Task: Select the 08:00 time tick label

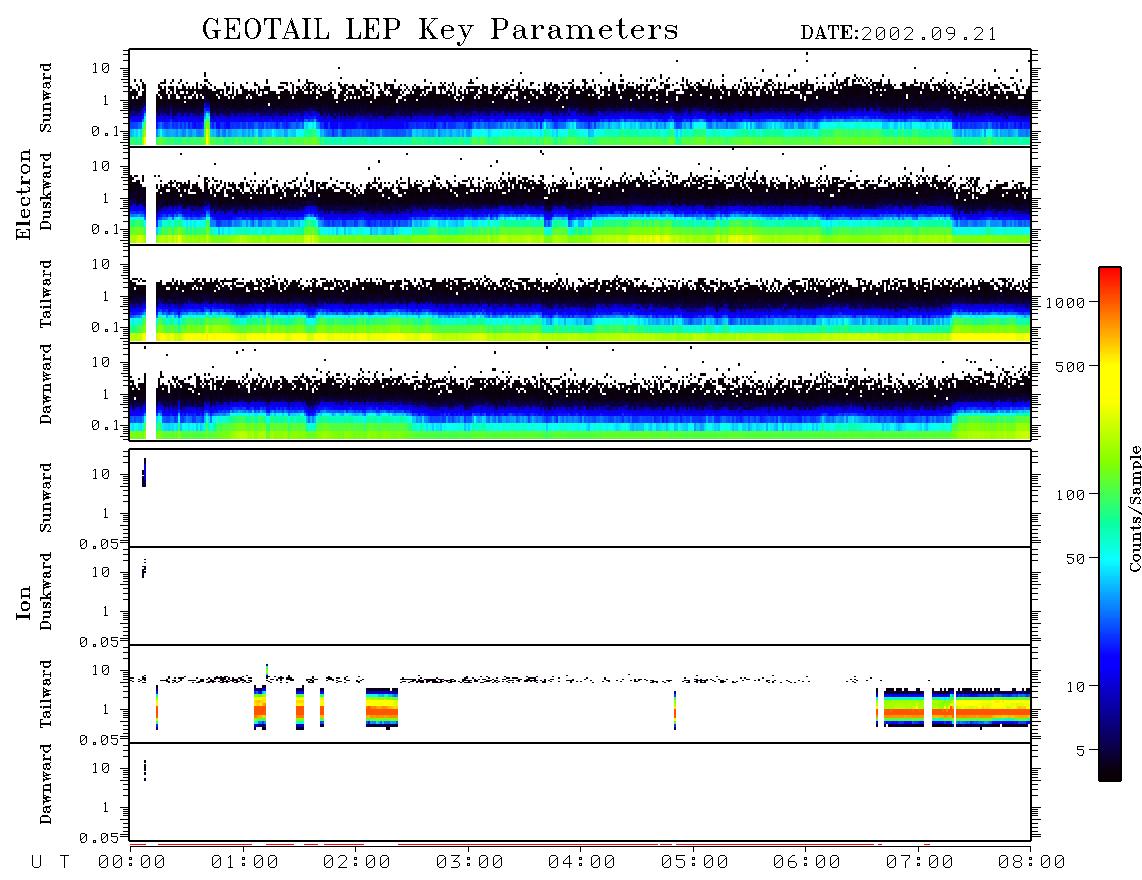Action: click(x=1032, y=863)
